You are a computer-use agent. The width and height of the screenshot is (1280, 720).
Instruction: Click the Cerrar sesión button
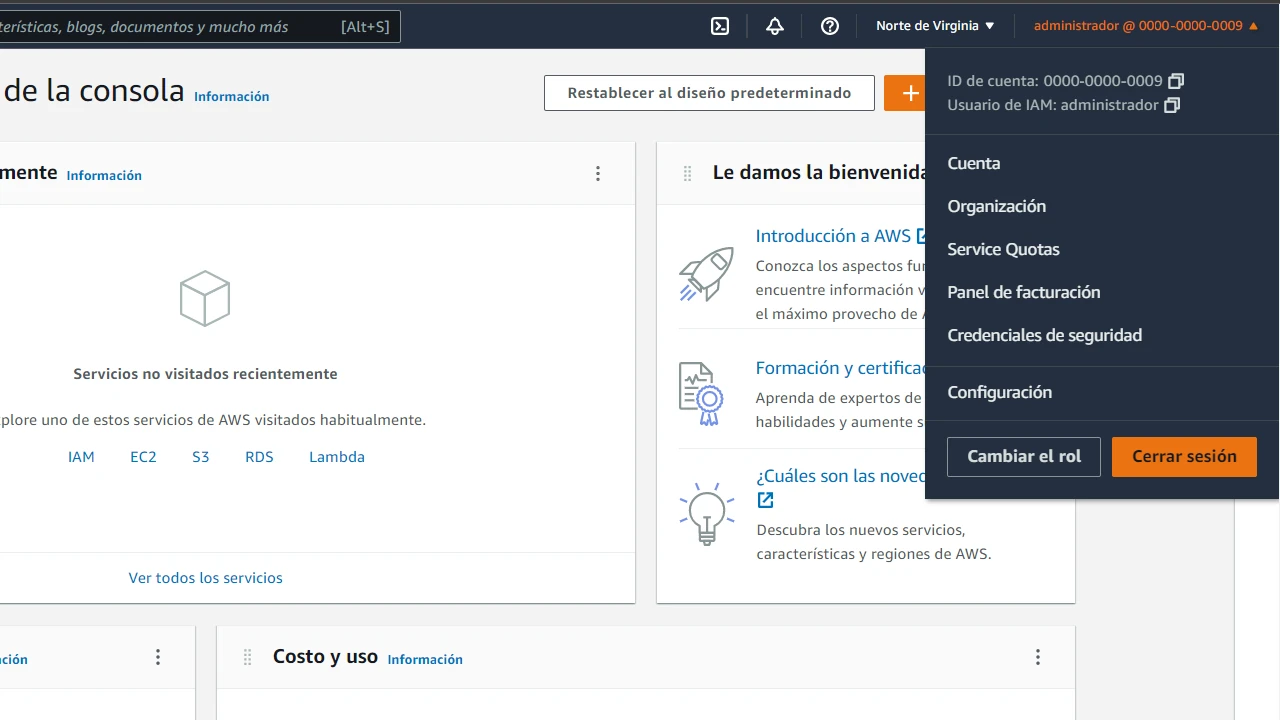pos(1184,456)
